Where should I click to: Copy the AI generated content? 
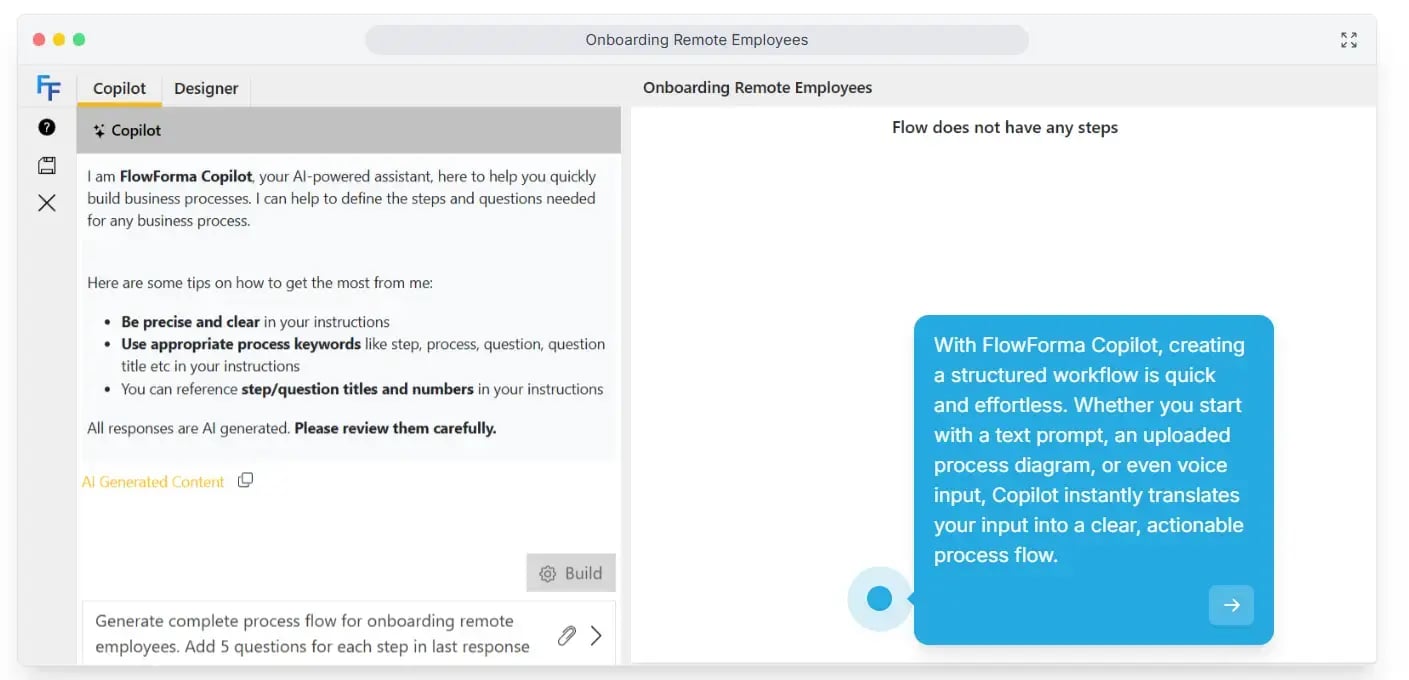[245, 480]
